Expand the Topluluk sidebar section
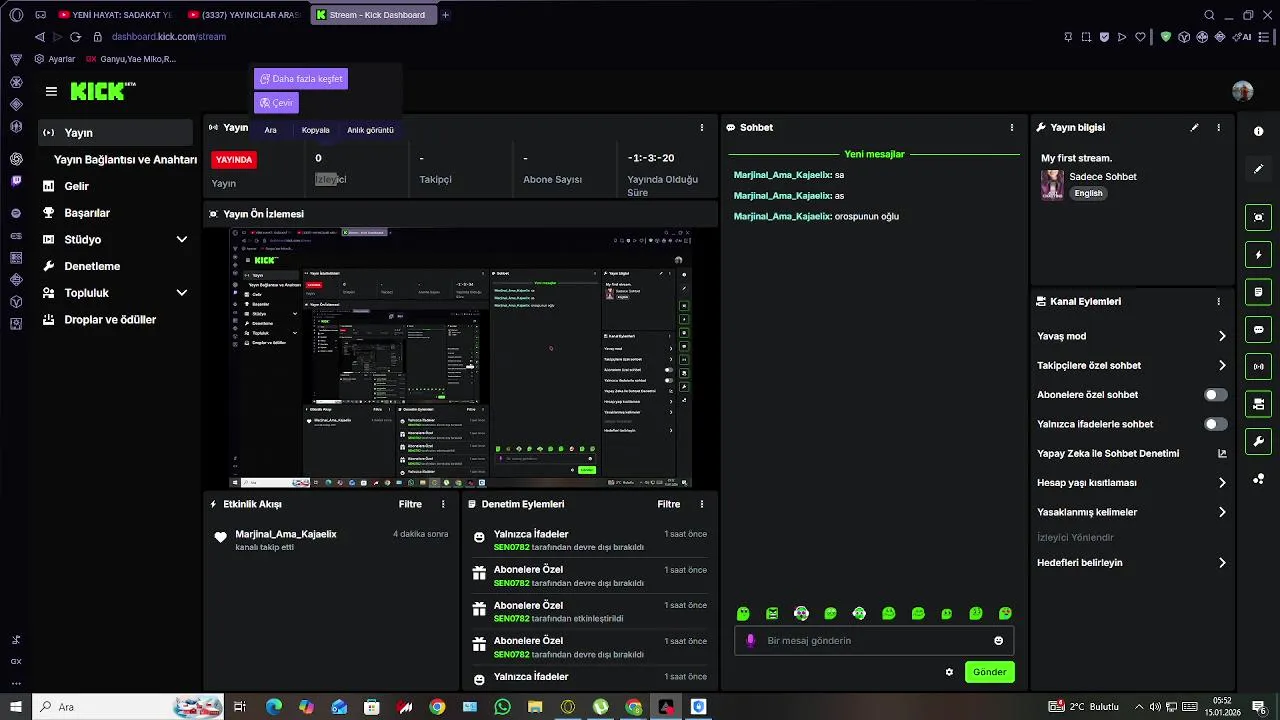Image resolution: width=1280 pixels, height=720 pixels. [x=182, y=293]
